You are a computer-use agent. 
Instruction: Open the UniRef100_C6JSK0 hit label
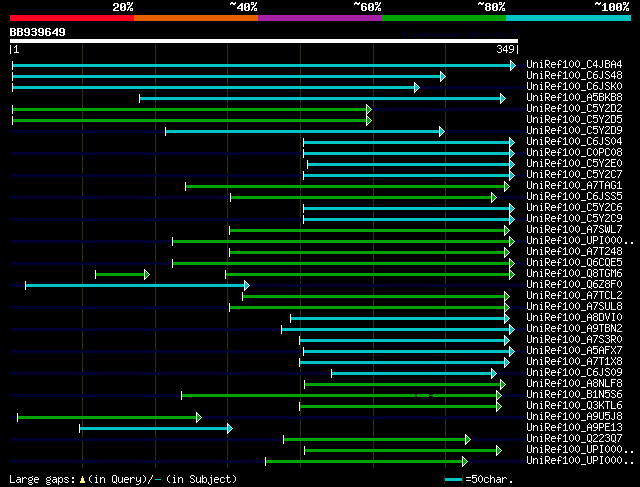pos(574,87)
